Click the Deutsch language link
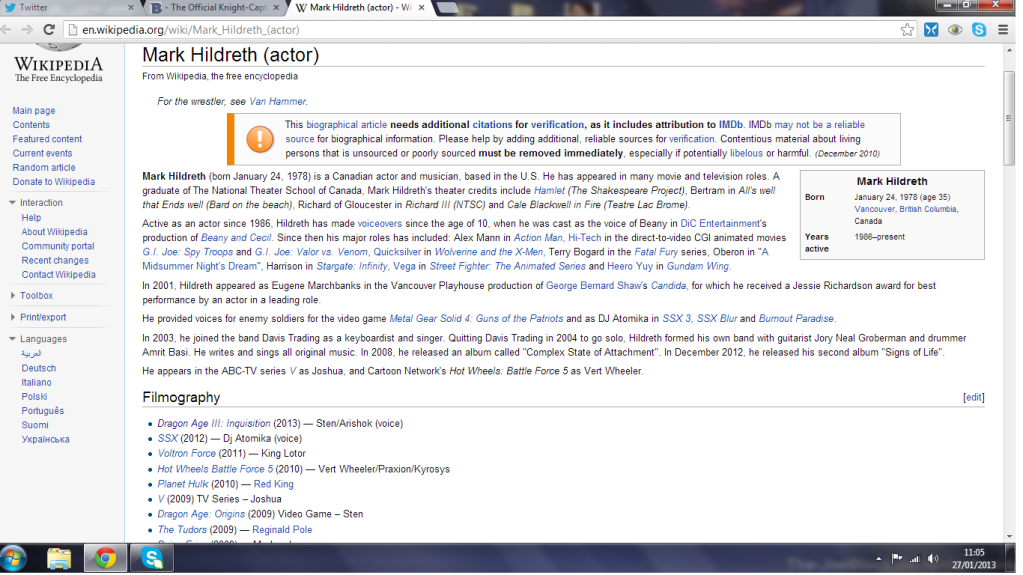1023x575 pixels. coord(39,368)
